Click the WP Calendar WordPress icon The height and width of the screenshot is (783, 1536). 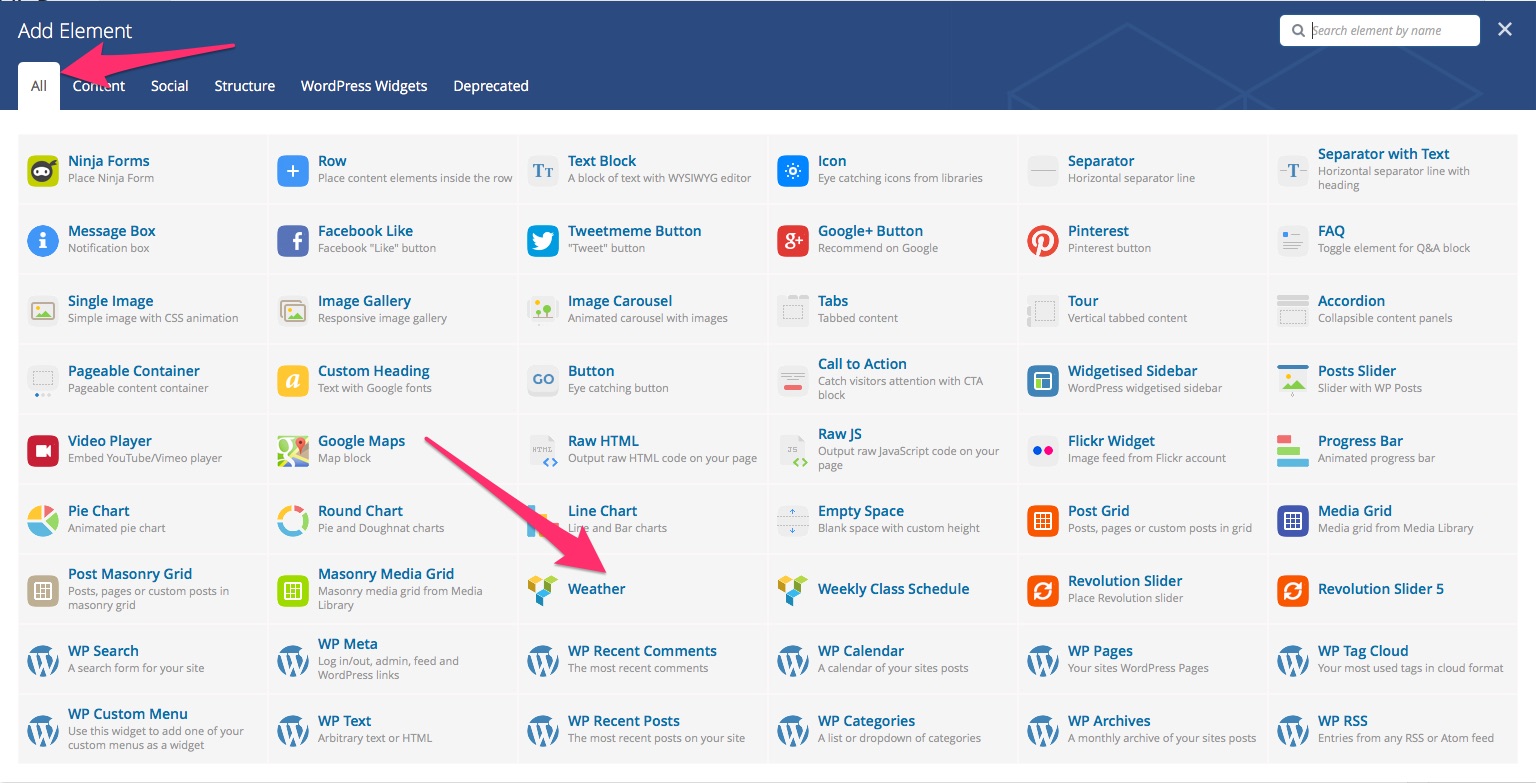(793, 661)
